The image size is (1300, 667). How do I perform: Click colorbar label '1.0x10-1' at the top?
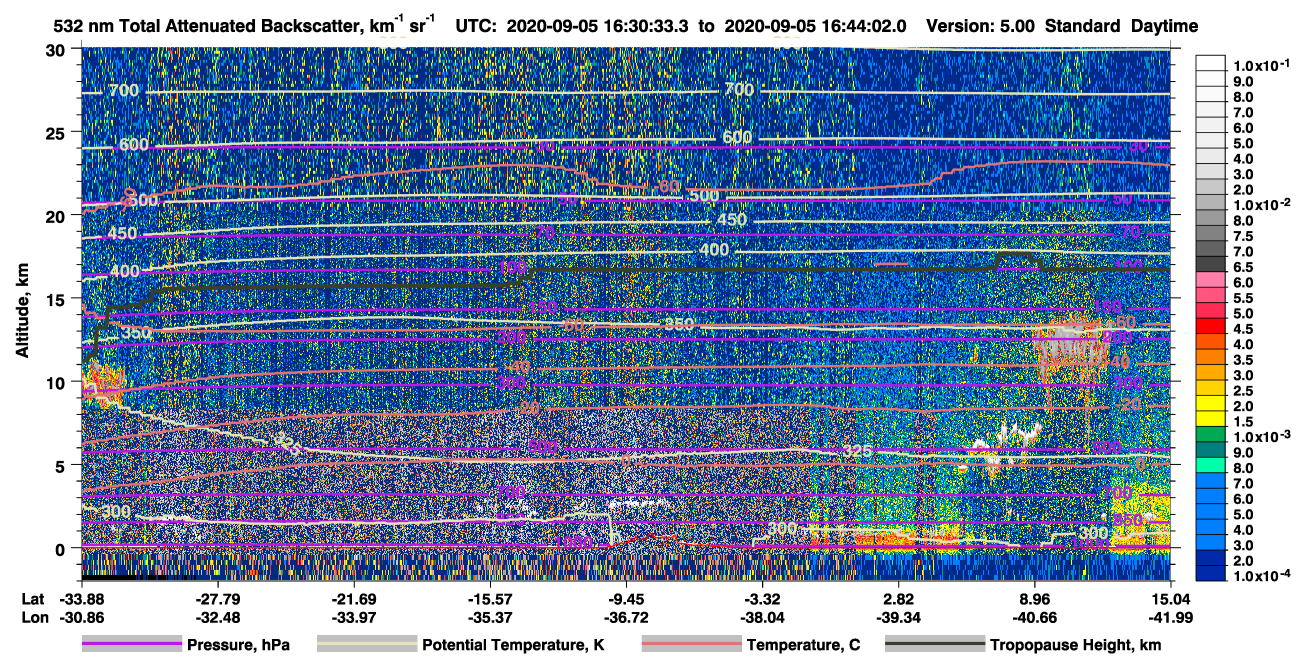click(1263, 65)
